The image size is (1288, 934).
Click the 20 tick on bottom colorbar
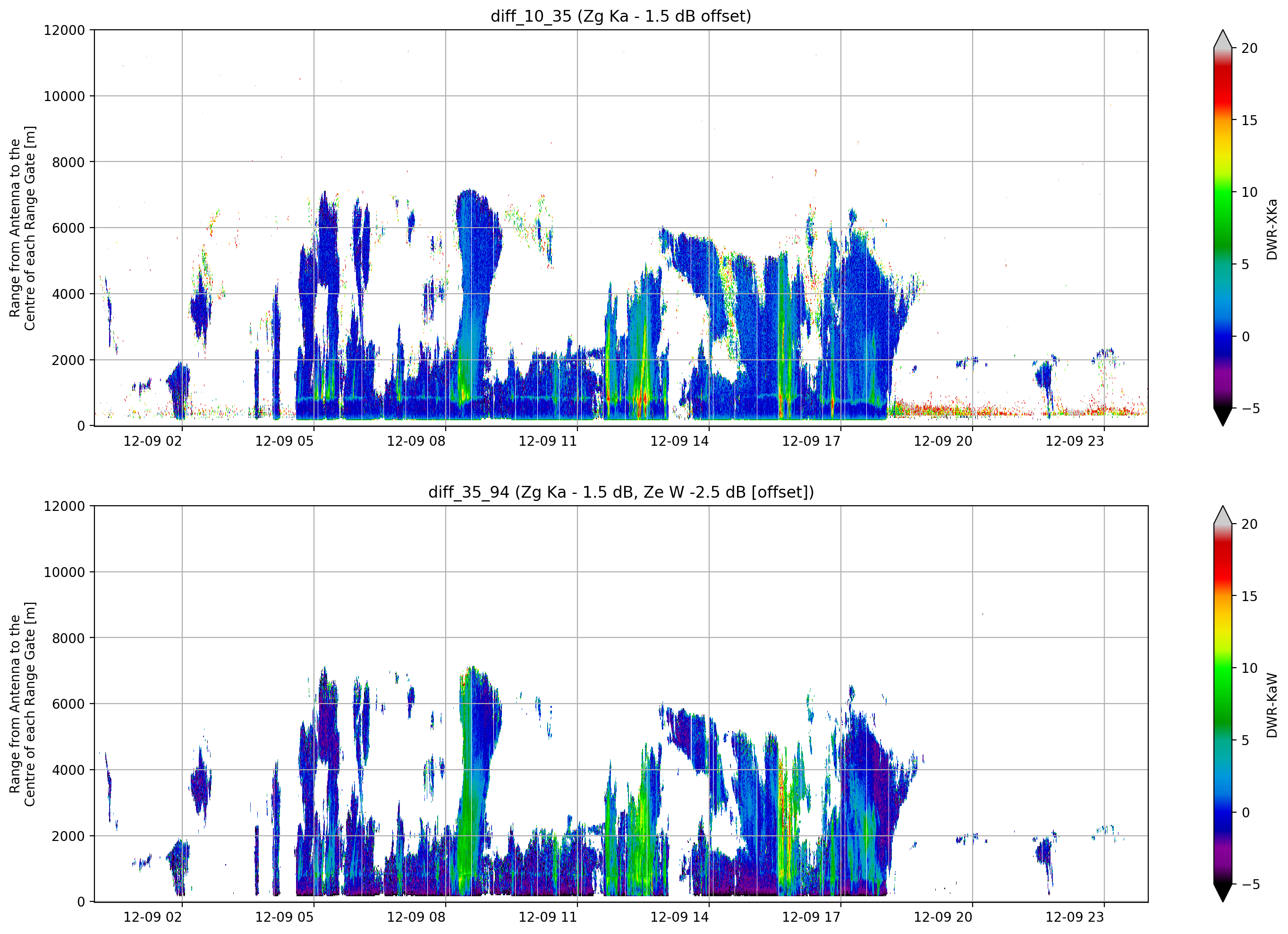(x=1249, y=525)
